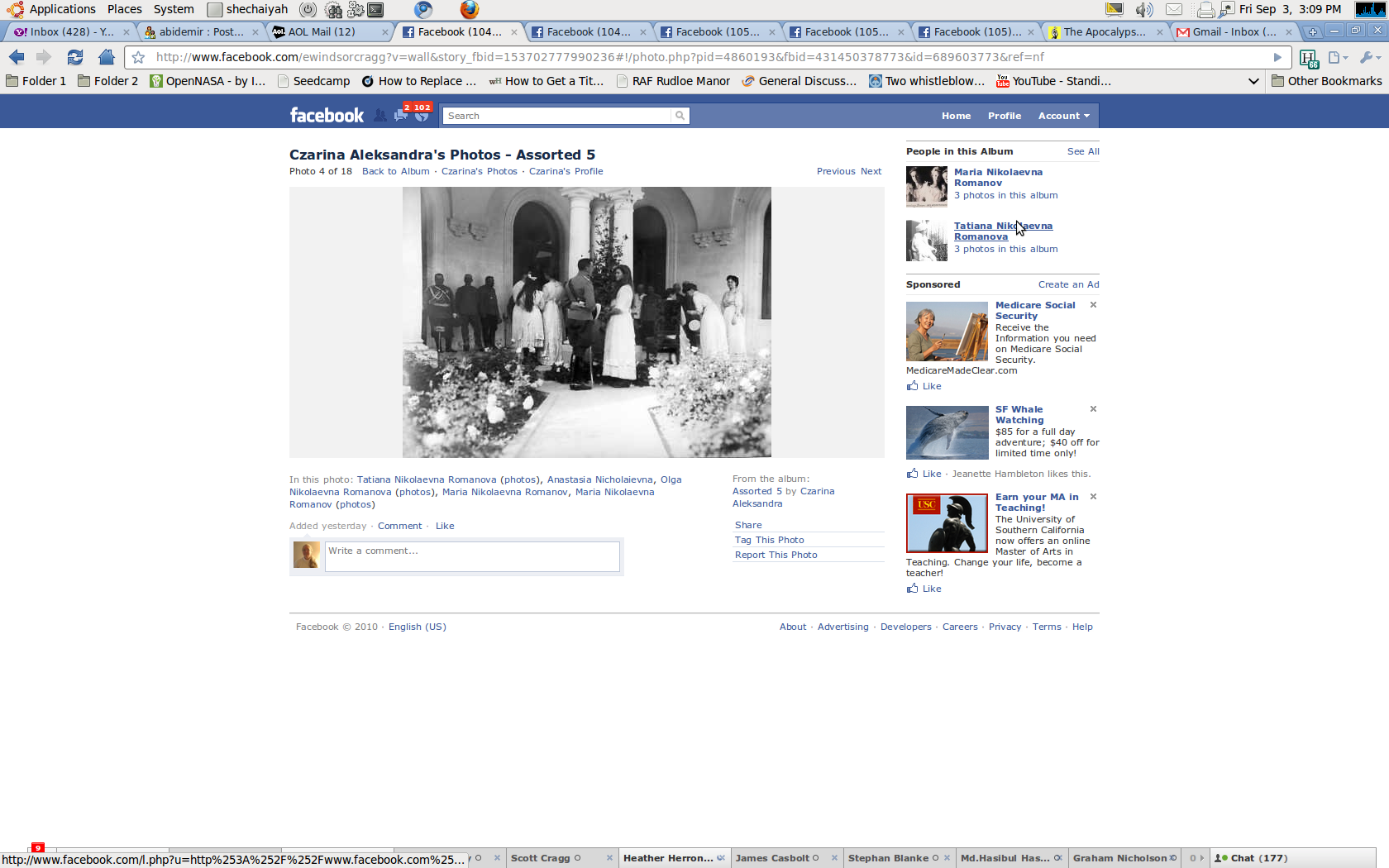Image resolution: width=1389 pixels, height=868 pixels.
Task: Like this photo
Action: coord(445,526)
